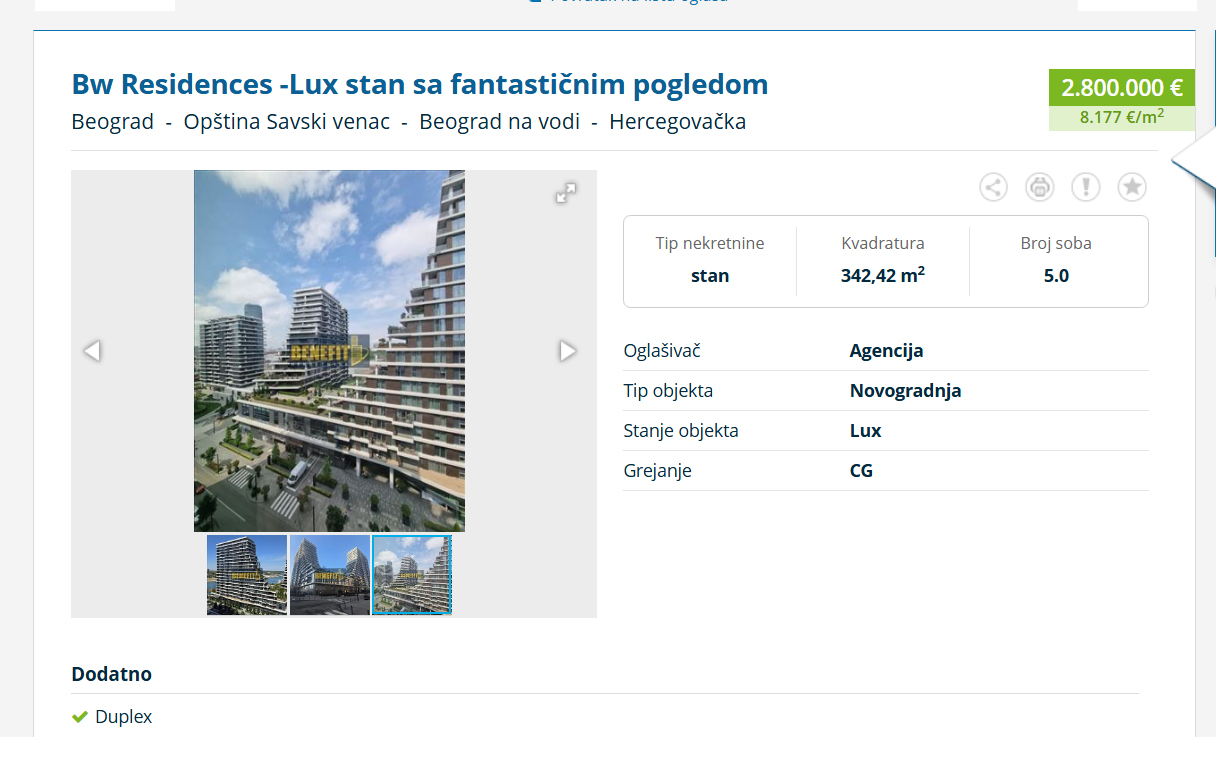Click the share listing icon
Viewport: 1216px width, 778px height.
pyautogui.click(x=993, y=187)
